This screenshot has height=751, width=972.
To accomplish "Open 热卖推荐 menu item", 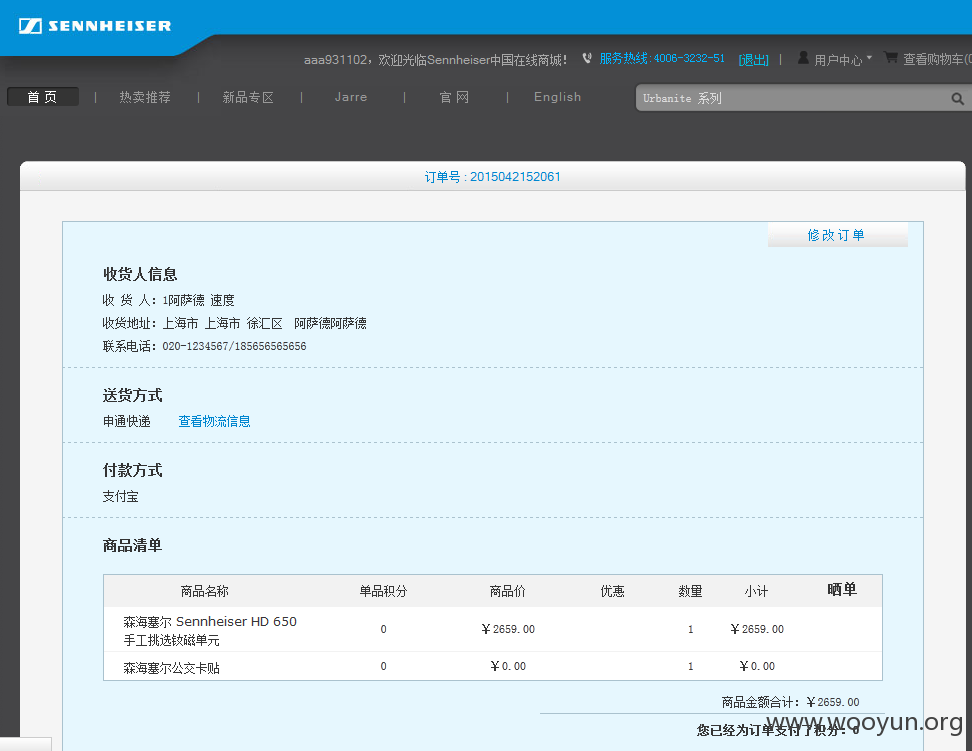I will [145, 97].
